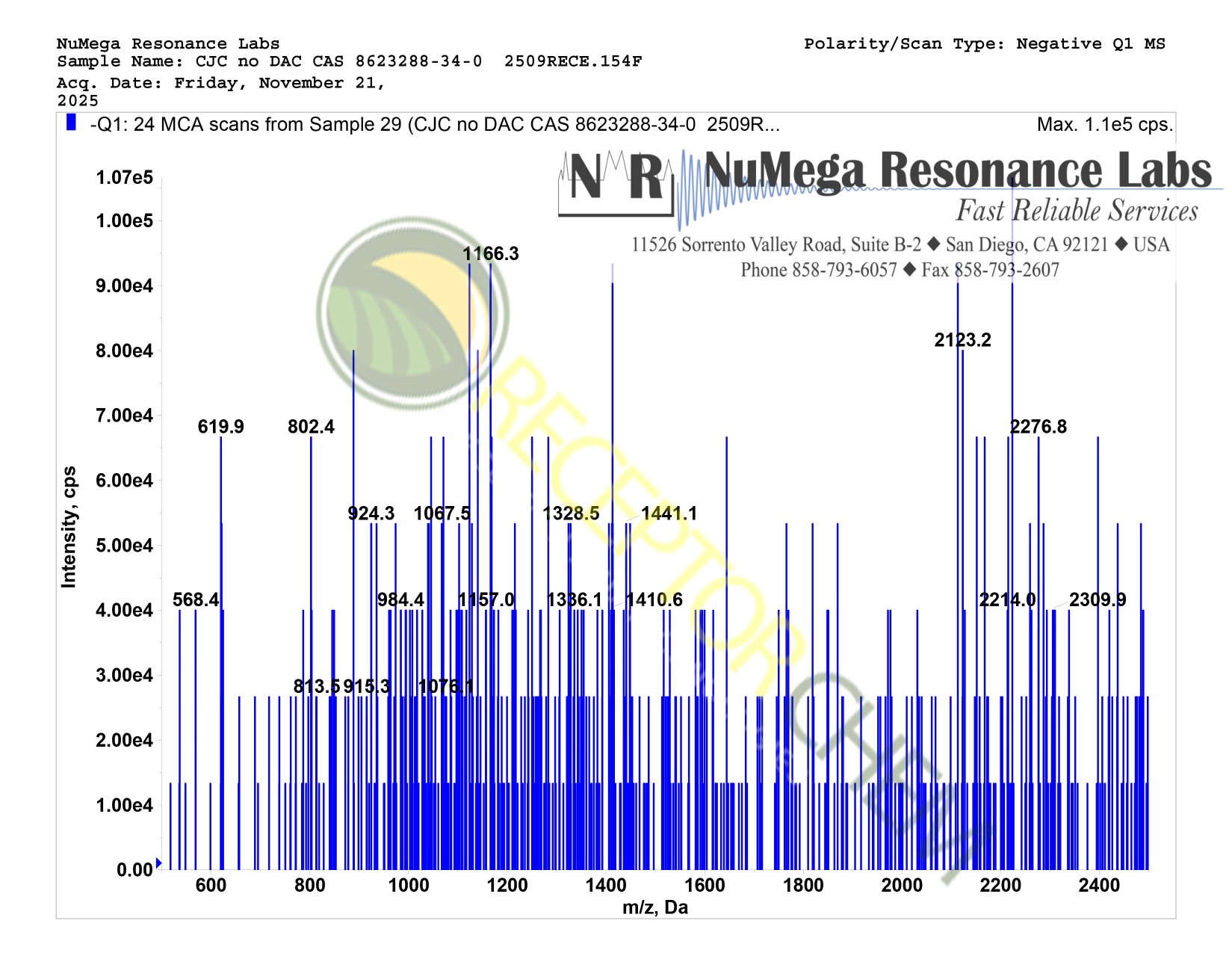
Task: Click the 1441.1 peak annotation
Action: click(x=669, y=513)
